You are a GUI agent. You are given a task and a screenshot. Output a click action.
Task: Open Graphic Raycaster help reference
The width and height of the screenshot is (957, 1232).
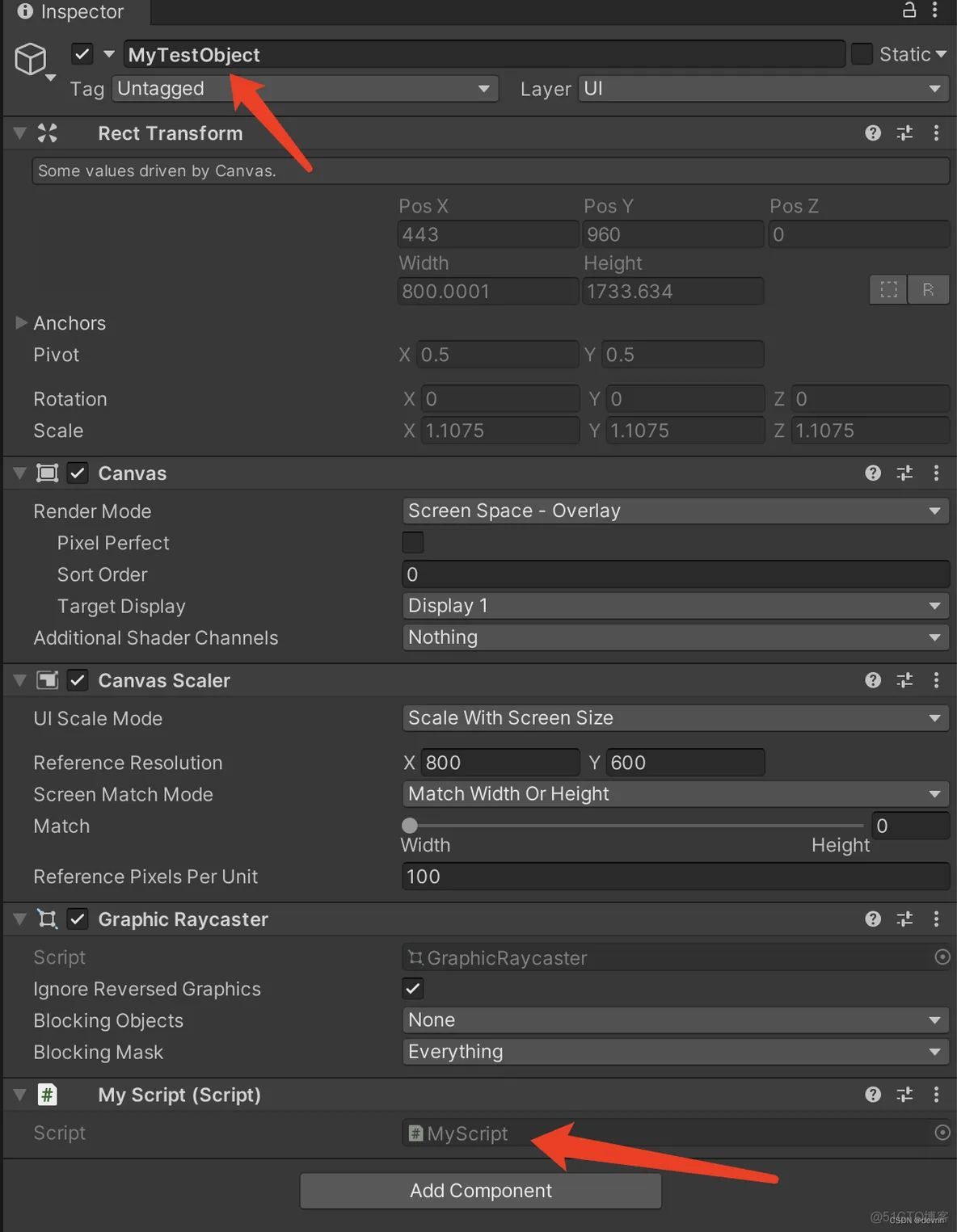pyautogui.click(x=873, y=919)
